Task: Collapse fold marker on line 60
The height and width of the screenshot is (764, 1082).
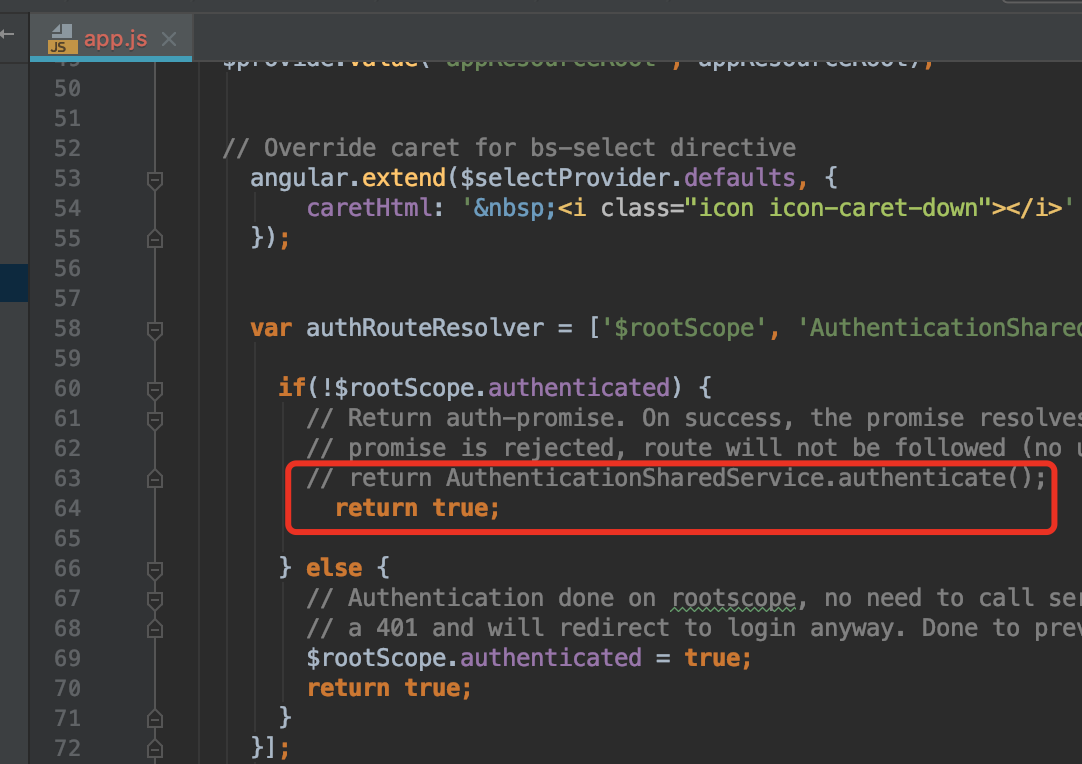Action: [x=155, y=389]
